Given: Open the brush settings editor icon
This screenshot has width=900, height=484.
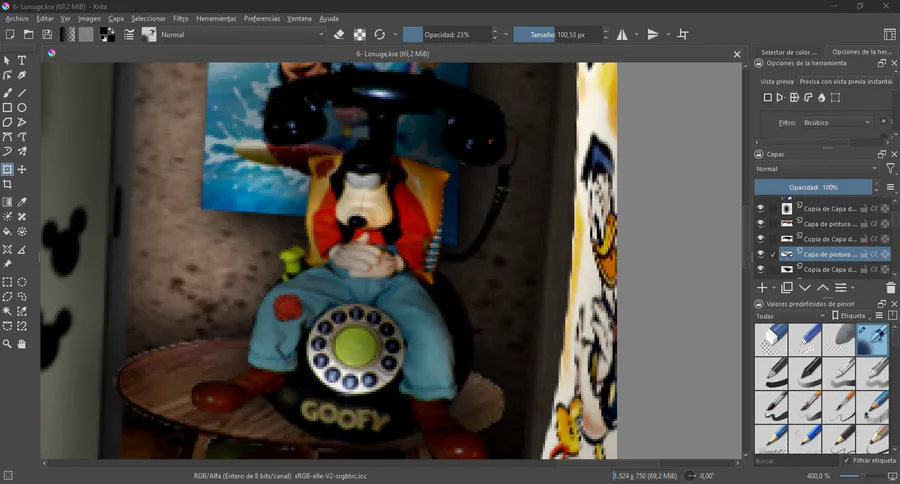Looking at the screenshot, I should (x=129, y=34).
